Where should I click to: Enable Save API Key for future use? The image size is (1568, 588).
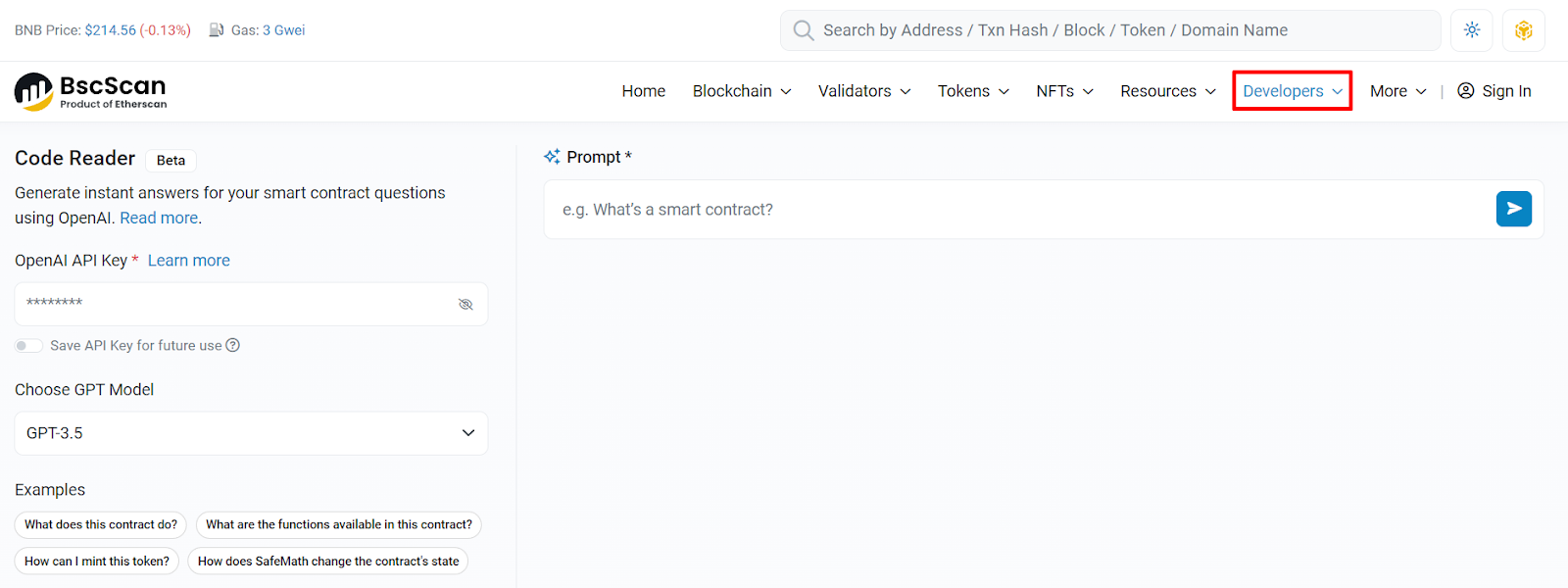tap(29, 345)
